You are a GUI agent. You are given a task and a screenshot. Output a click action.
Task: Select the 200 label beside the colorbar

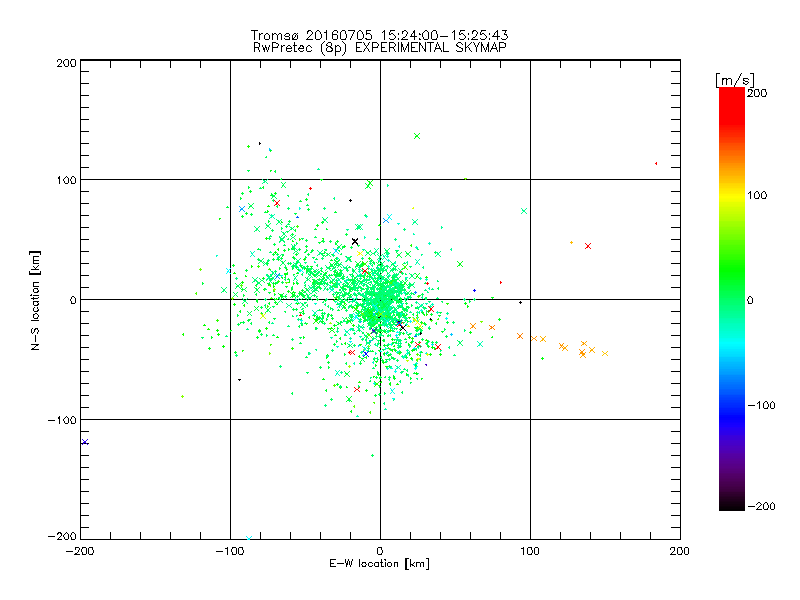coord(757,93)
